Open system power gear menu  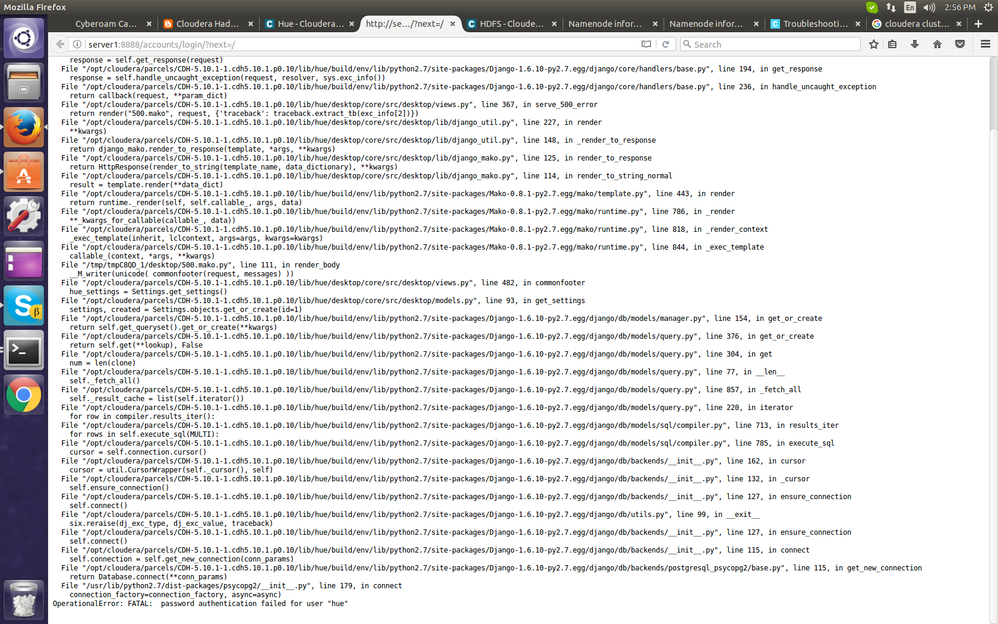[988, 7]
